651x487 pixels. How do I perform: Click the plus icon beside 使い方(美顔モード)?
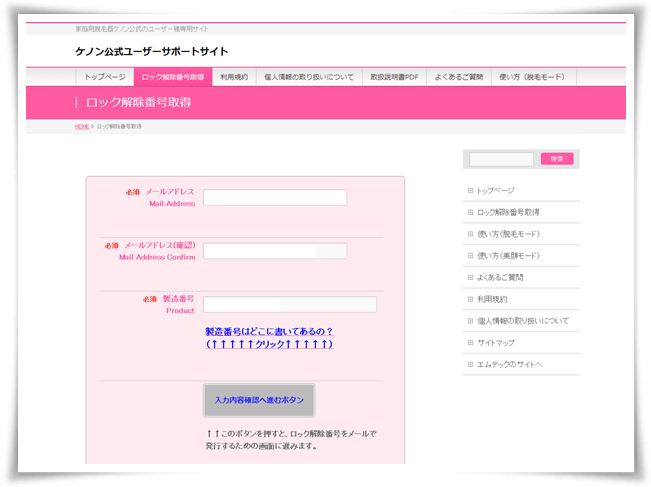point(470,256)
